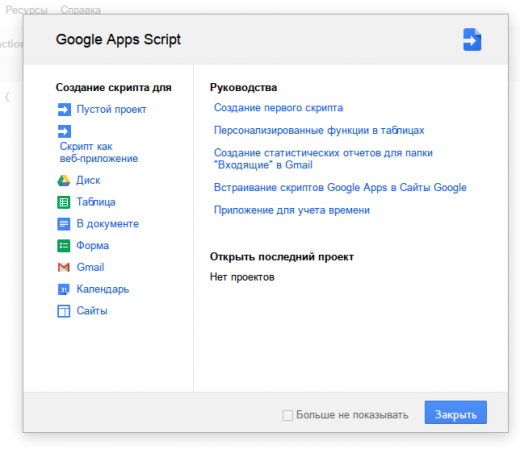Click the Apps Script logo in dialog header
Viewport: 520px width, 449px height.
pyautogui.click(x=472, y=40)
